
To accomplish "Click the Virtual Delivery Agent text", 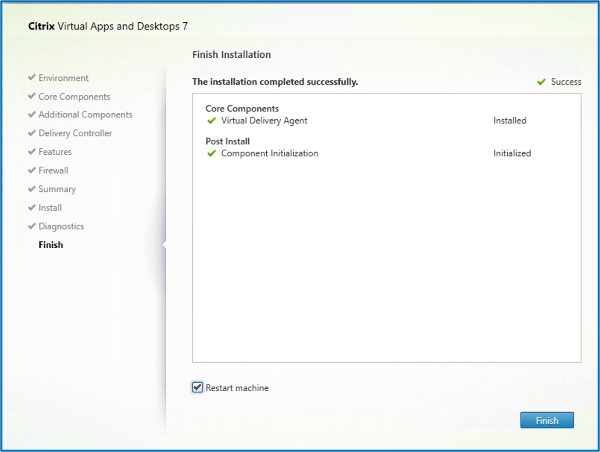I will point(264,121).
